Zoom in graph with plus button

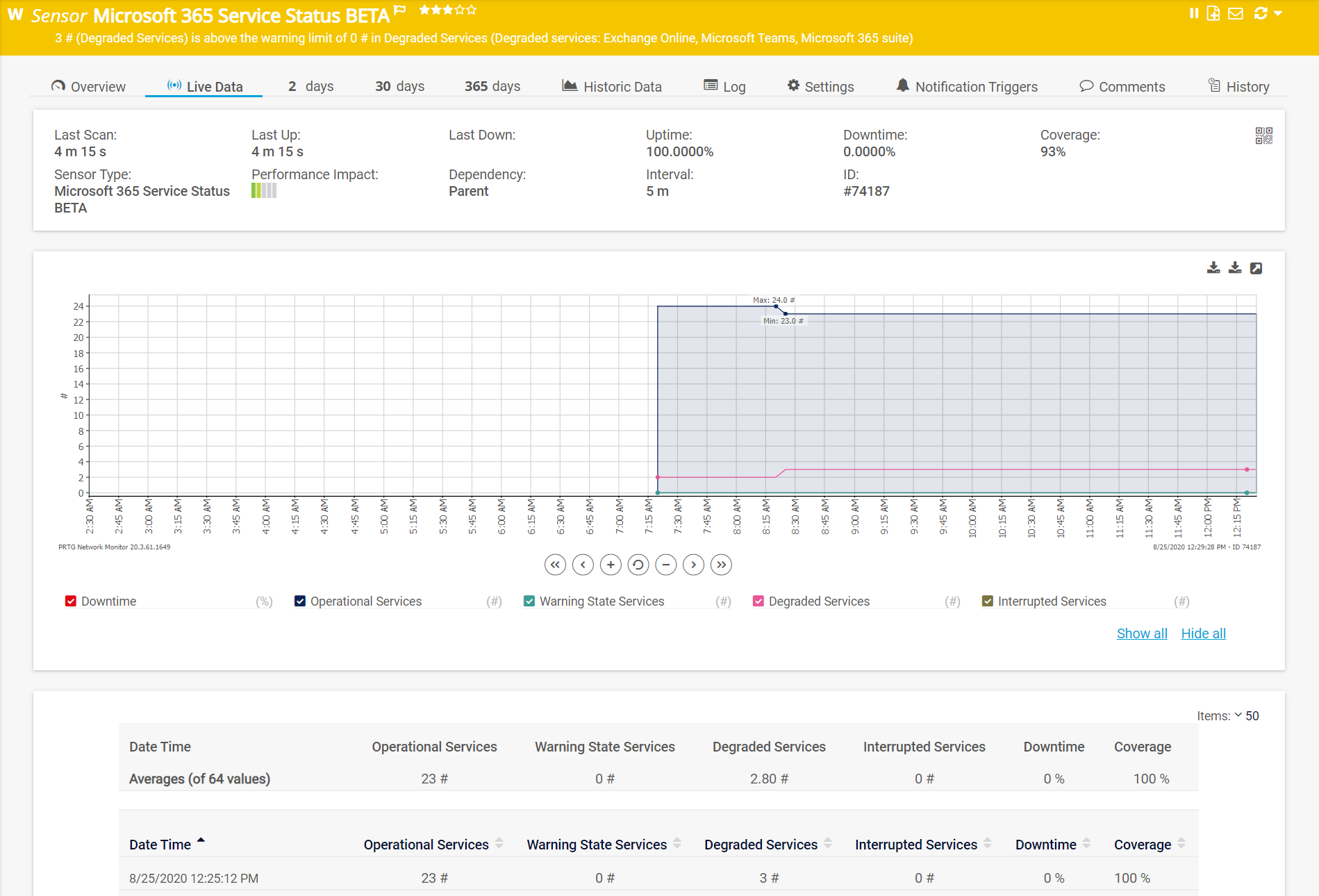(x=610, y=565)
